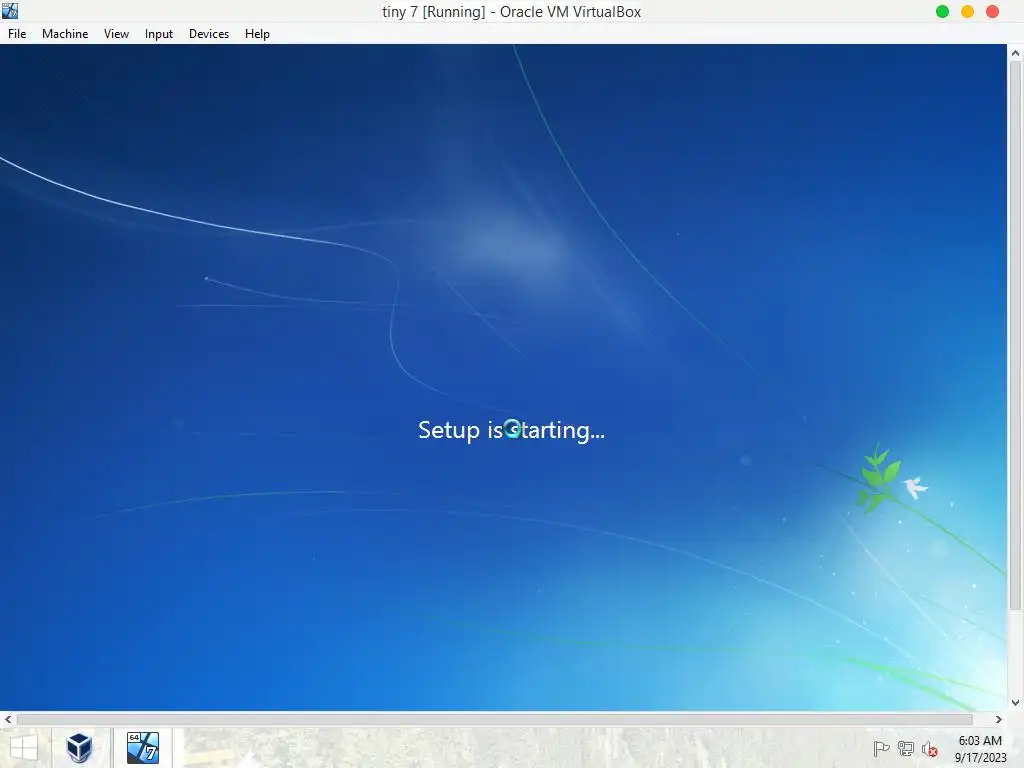This screenshot has width=1024, height=768.
Task: Click the horizontal scrollbar thumb
Action: (495, 719)
